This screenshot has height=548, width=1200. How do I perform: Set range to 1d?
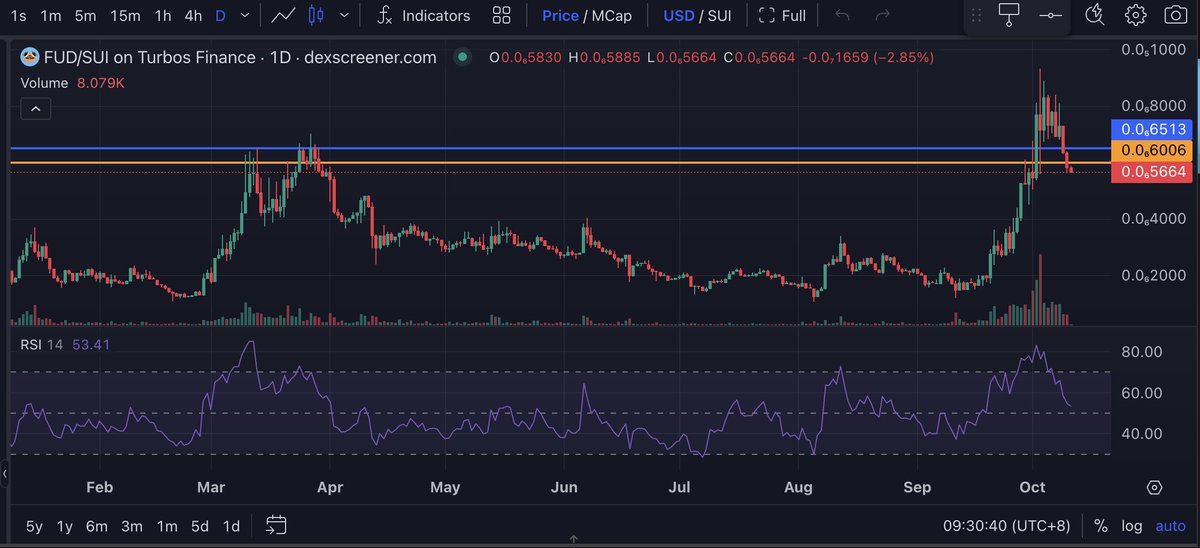(231, 525)
